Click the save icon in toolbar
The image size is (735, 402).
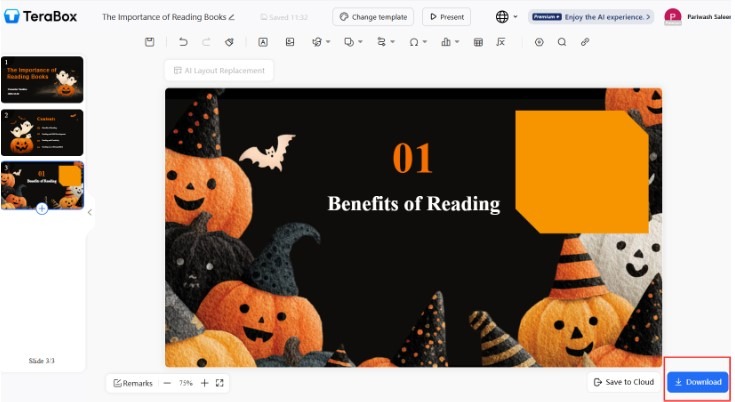coord(149,42)
